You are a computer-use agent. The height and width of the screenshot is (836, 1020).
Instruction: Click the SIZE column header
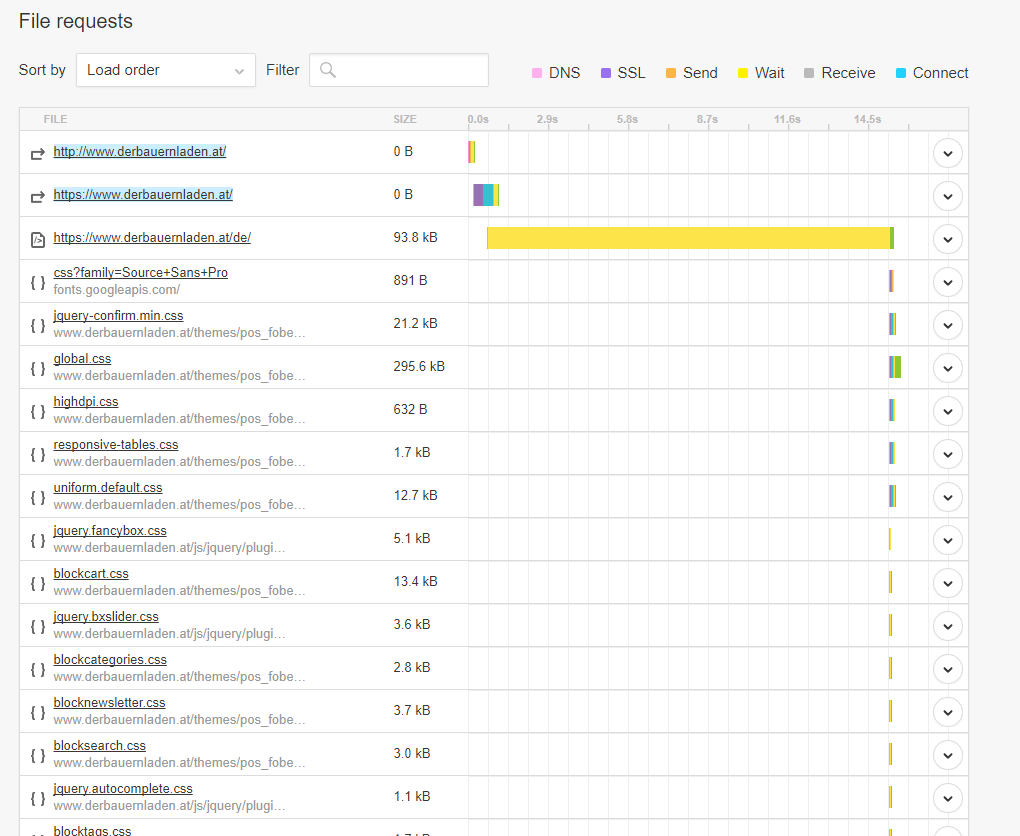click(x=405, y=119)
